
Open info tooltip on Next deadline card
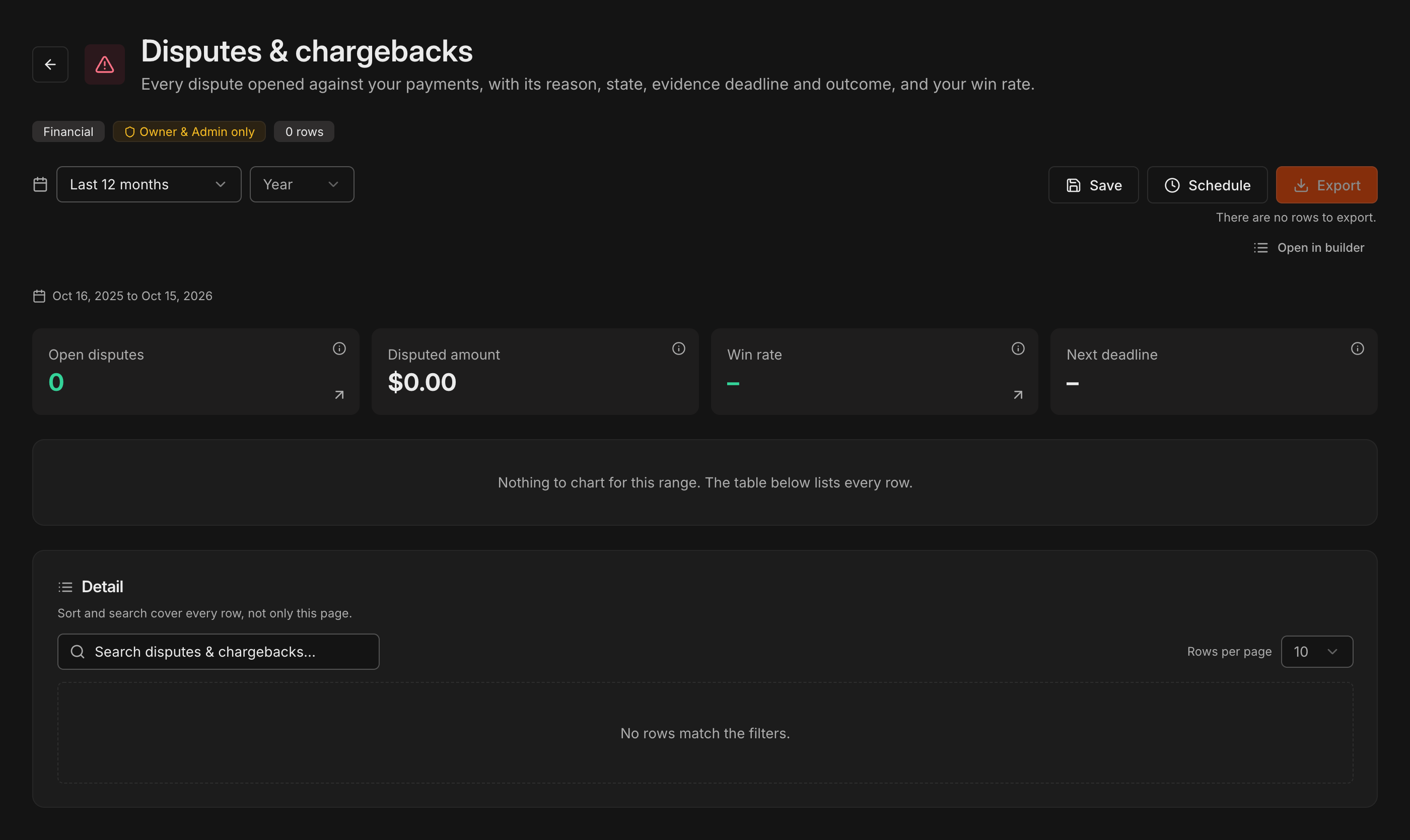(1357, 348)
